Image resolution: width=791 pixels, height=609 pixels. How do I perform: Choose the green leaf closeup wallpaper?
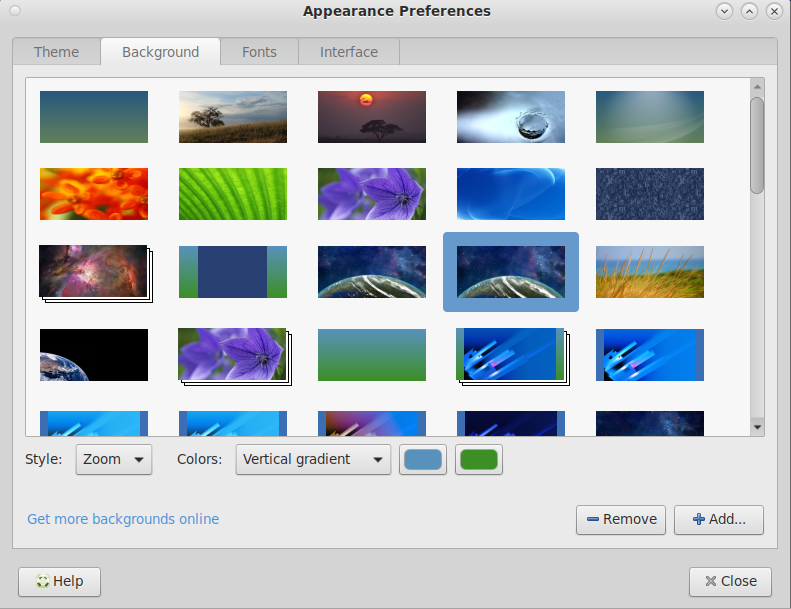point(233,193)
